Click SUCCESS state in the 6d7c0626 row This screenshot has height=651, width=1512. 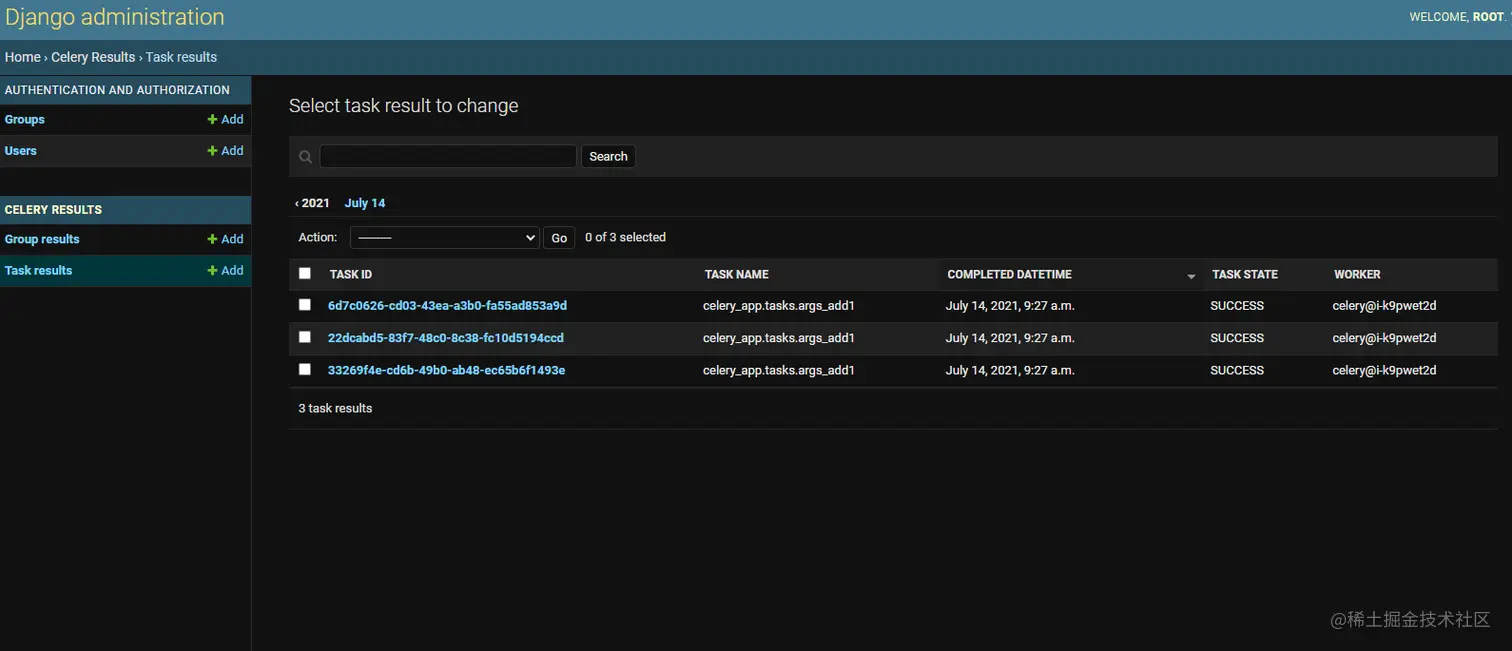(1237, 306)
